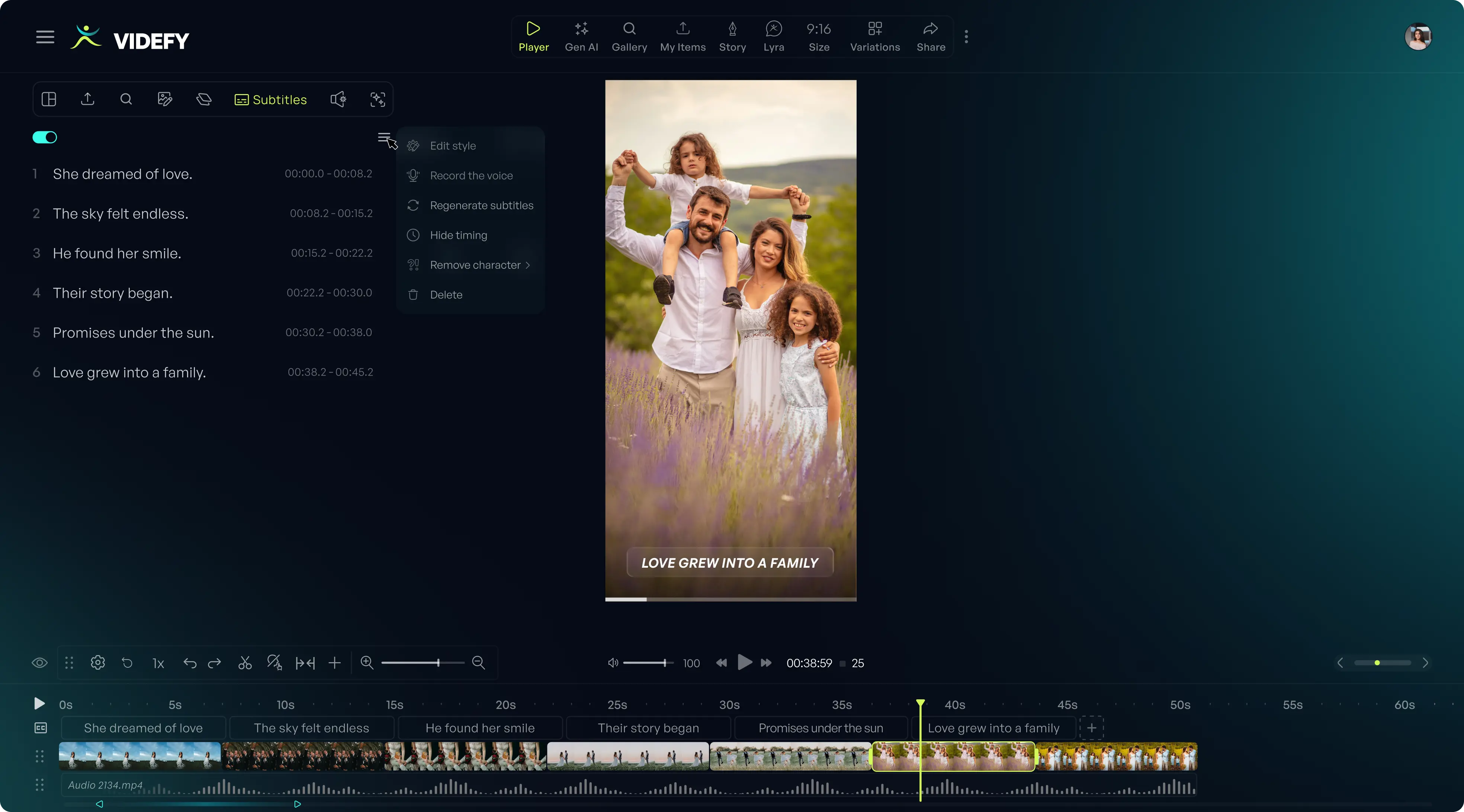The width and height of the screenshot is (1464, 812).
Task: Click the Share button
Action: click(x=930, y=37)
